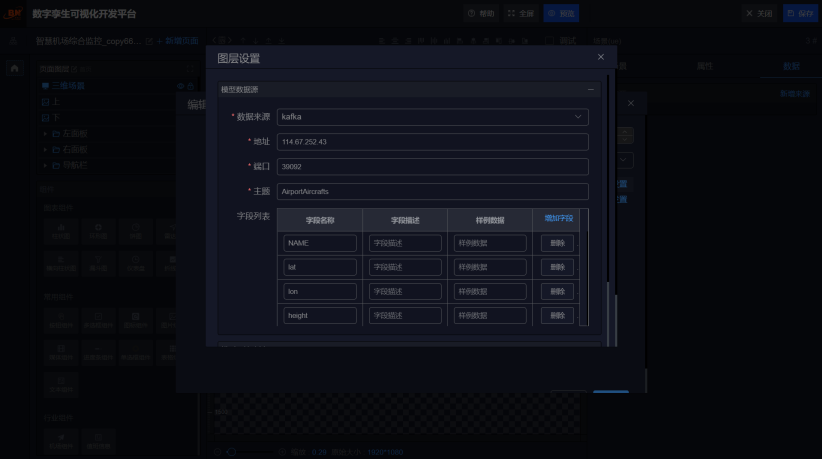Click the lon field name input
822x459 pixels.
tap(320, 291)
